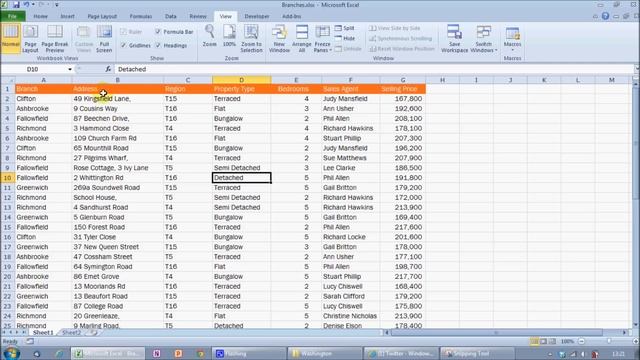
Task: Open the Formulas tab
Action: (141, 16)
